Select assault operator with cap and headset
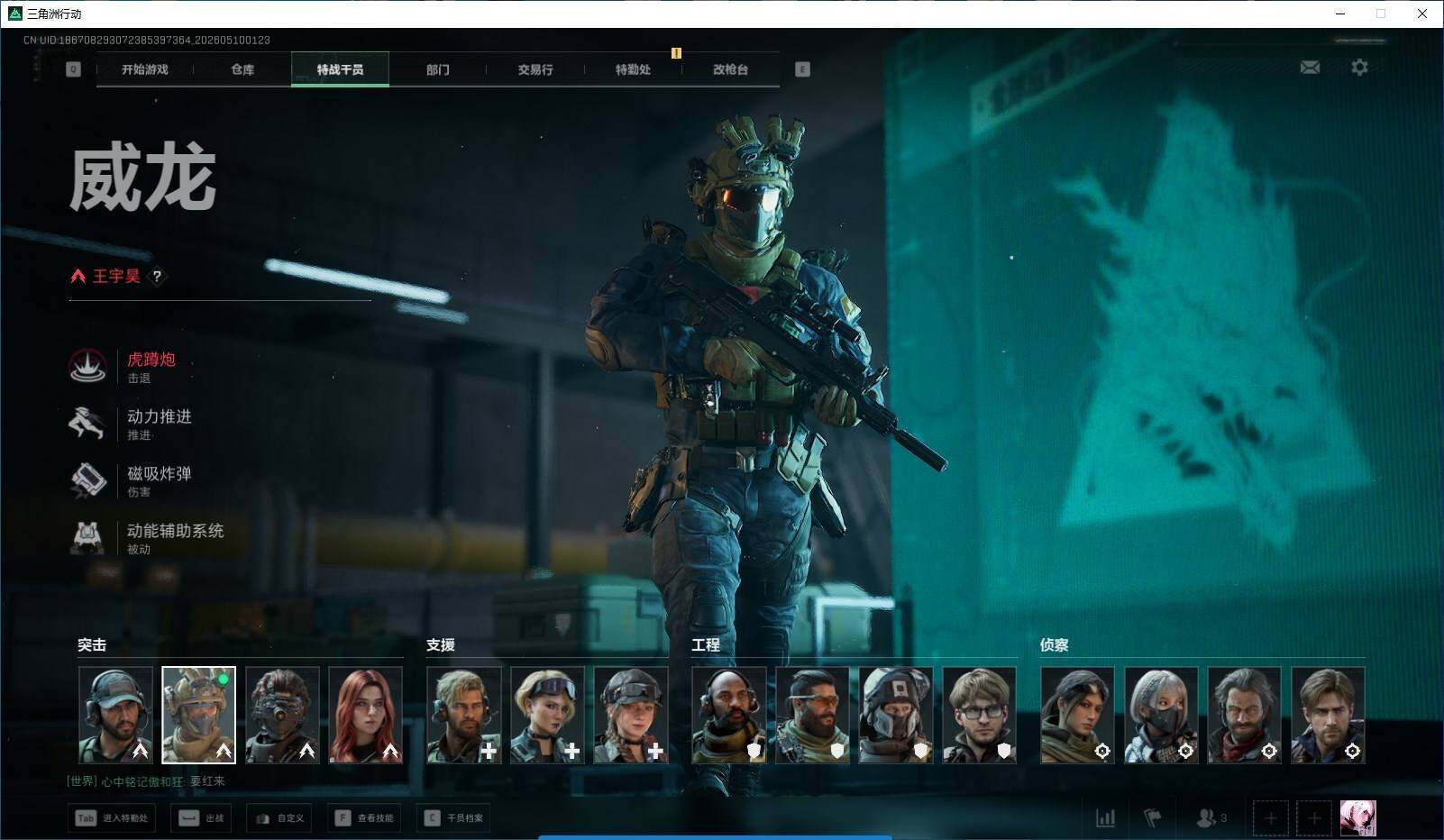This screenshot has height=840, width=1444. [x=115, y=716]
